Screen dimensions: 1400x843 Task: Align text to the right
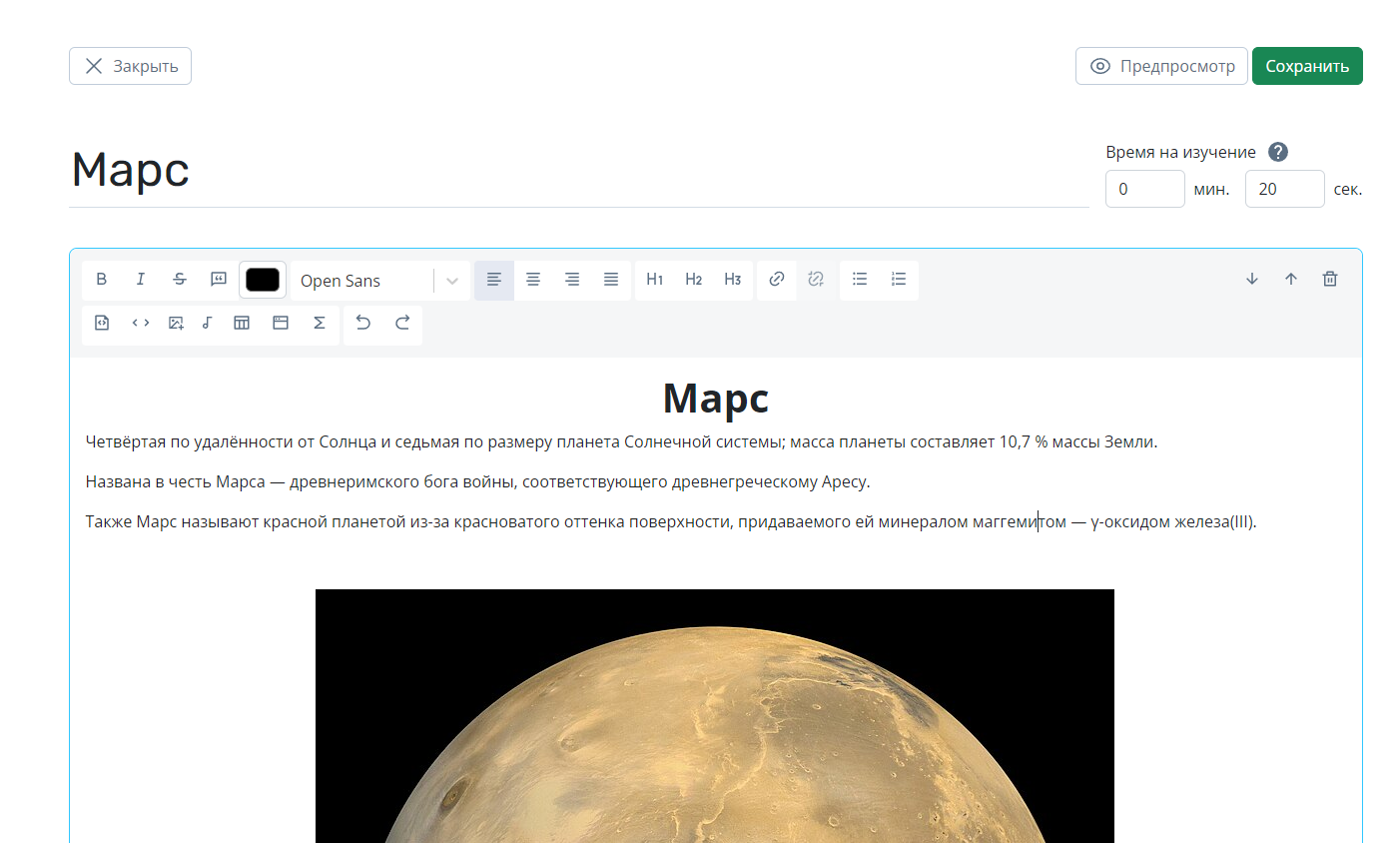[572, 280]
